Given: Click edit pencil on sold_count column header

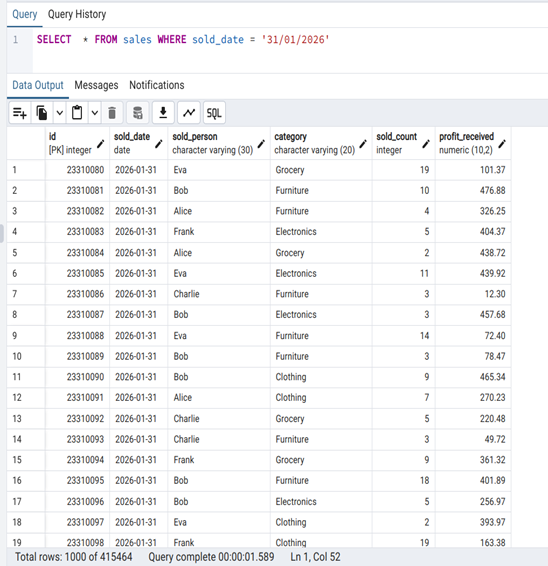Looking at the screenshot, I should coord(426,144).
